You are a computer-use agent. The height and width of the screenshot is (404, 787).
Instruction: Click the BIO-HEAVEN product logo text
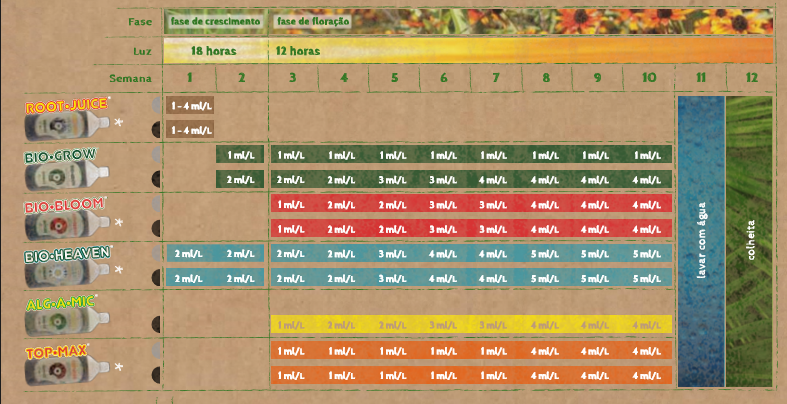68,254
